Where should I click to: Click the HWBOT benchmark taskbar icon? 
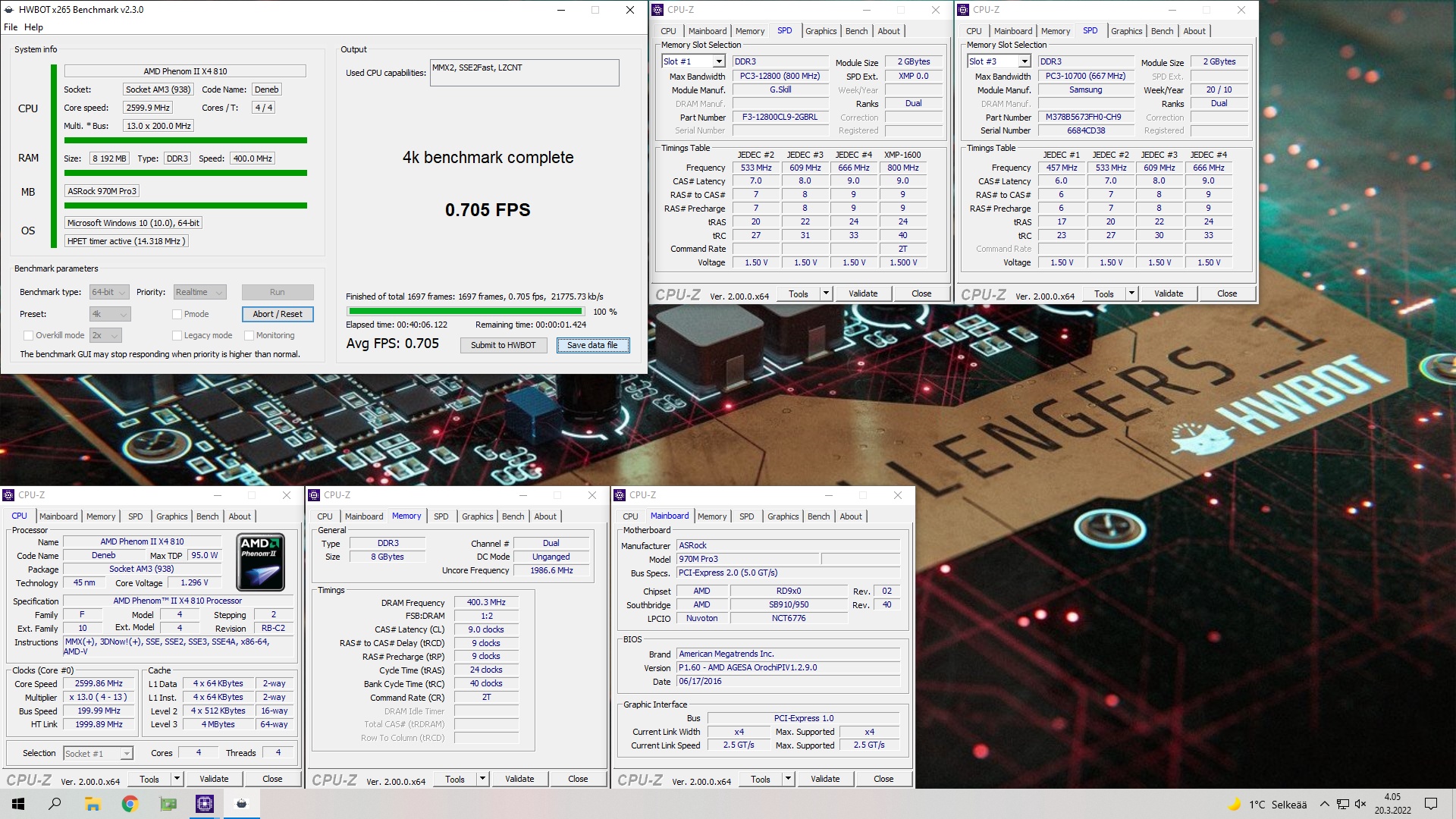pyautogui.click(x=242, y=804)
